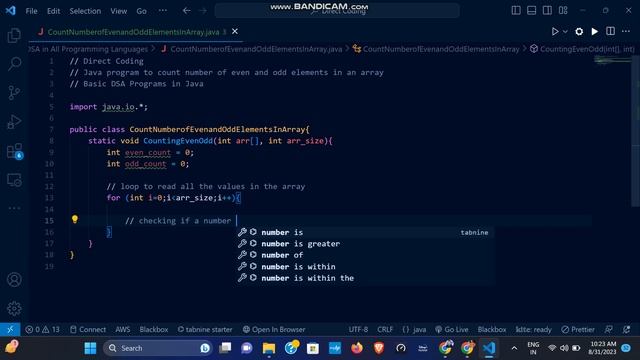The width and height of the screenshot is (640, 360).
Task: Click the lightbulb code action on line 15
Action: (x=75, y=220)
